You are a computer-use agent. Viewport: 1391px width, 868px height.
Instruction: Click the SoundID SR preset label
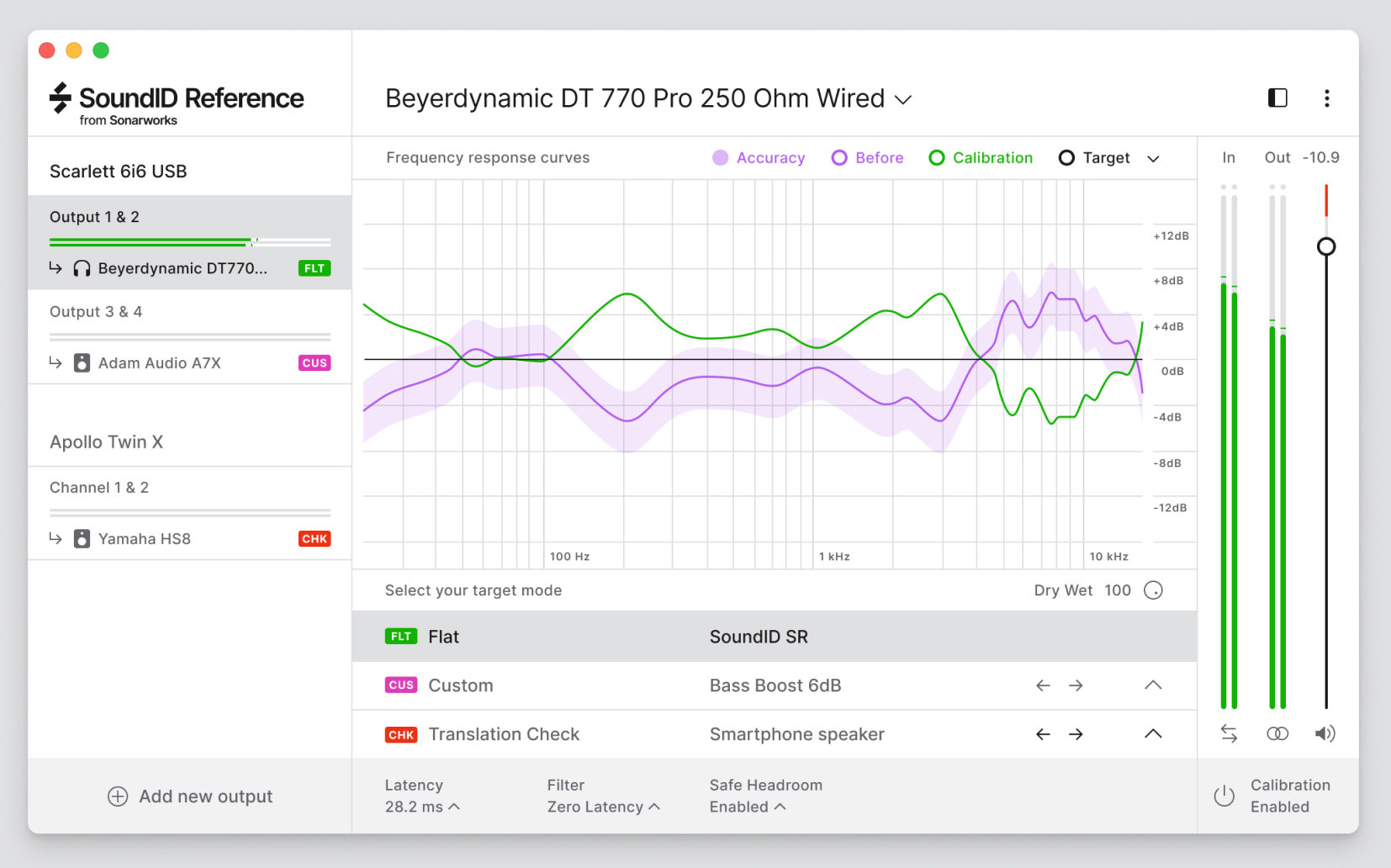tap(759, 637)
